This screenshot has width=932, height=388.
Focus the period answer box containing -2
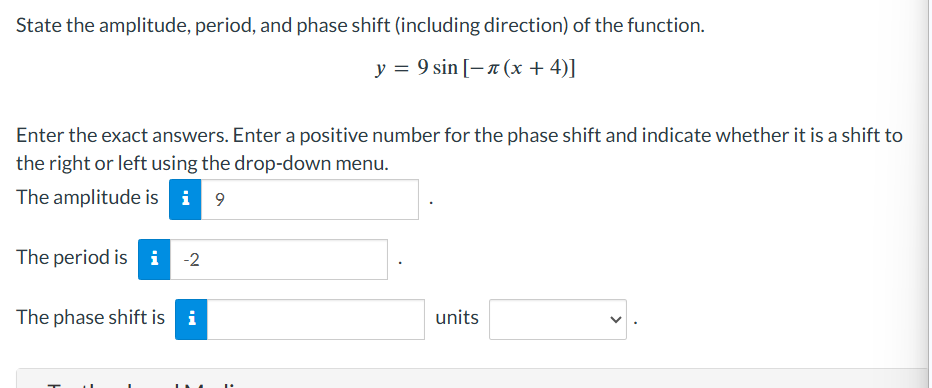coord(279,259)
